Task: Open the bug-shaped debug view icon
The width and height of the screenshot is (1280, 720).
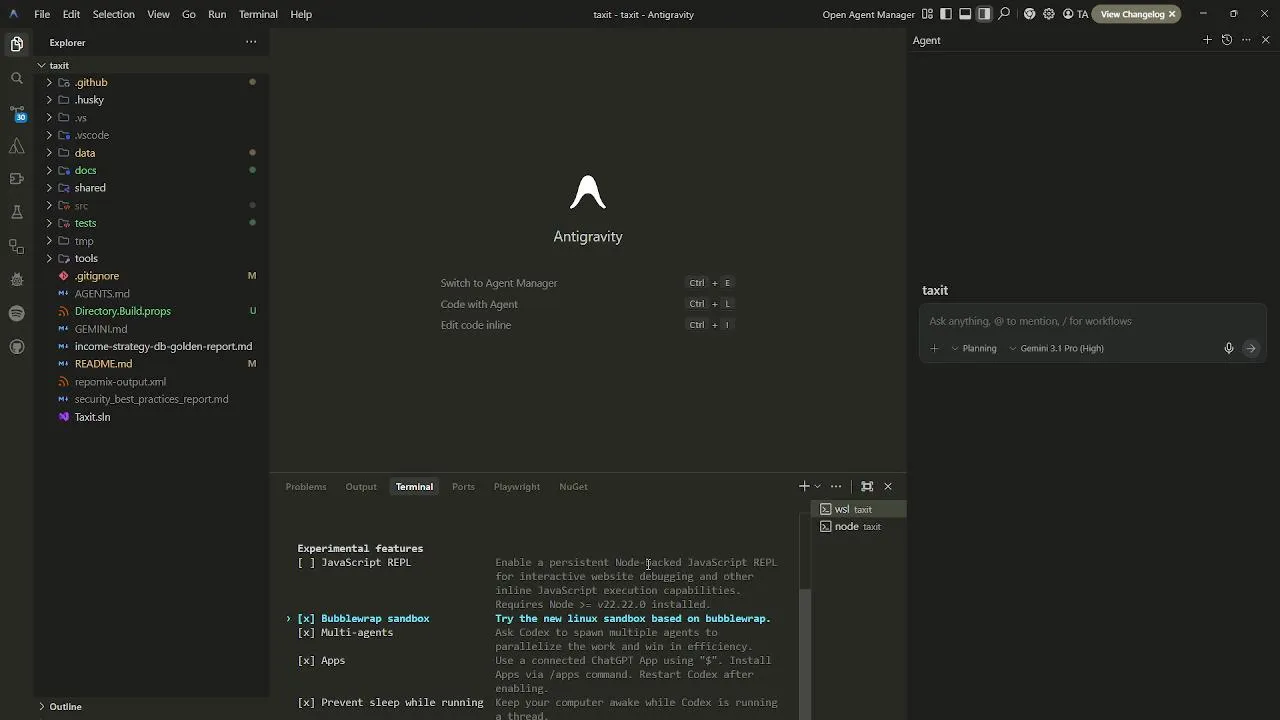Action: click(x=16, y=280)
